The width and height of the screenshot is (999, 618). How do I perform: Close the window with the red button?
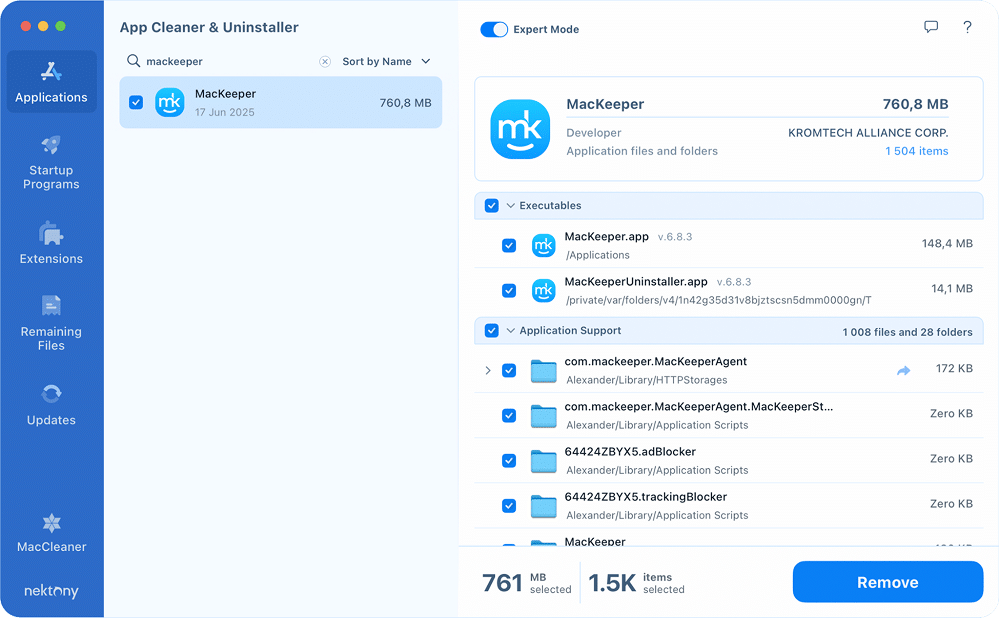(25, 26)
